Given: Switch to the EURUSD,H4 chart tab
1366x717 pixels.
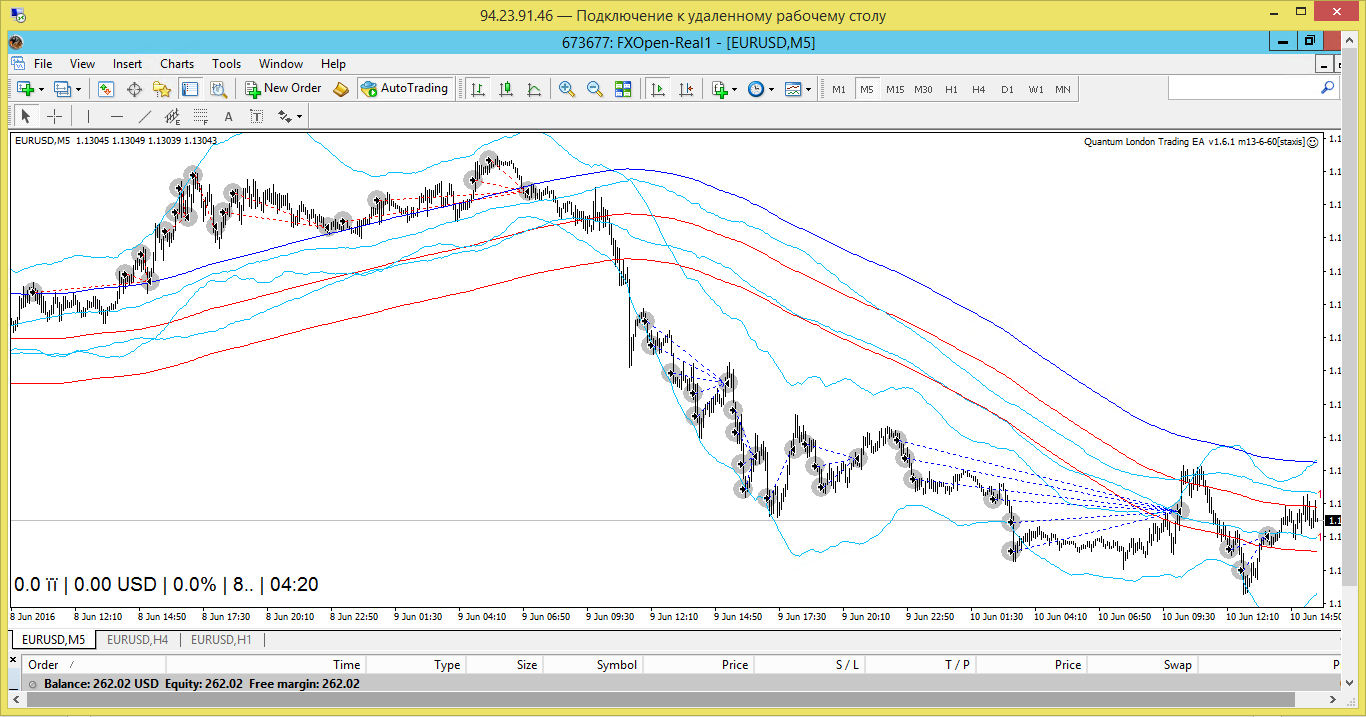Looking at the screenshot, I should click(138, 639).
